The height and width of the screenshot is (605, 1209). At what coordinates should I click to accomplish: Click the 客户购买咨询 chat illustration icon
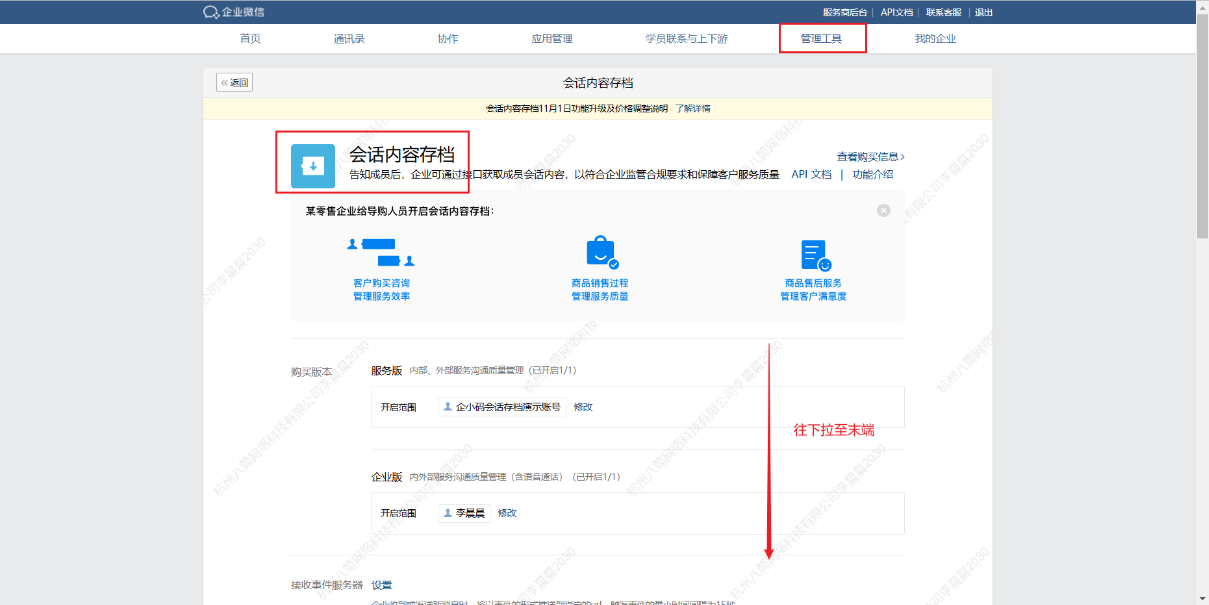point(381,252)
